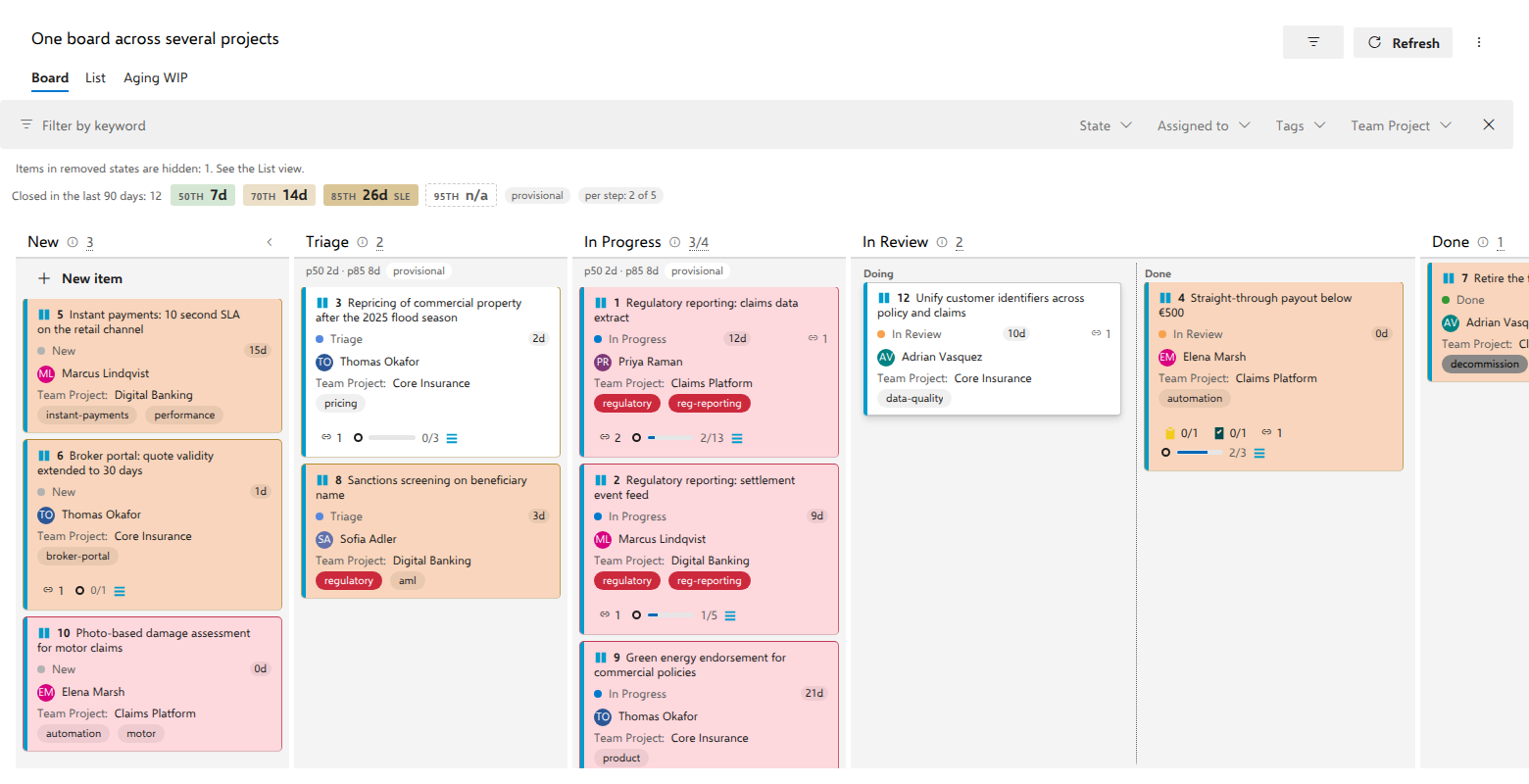Click the info icon beside the New column header
The width and height of the screenshot is (1529, 784).
tap(73, 242)
